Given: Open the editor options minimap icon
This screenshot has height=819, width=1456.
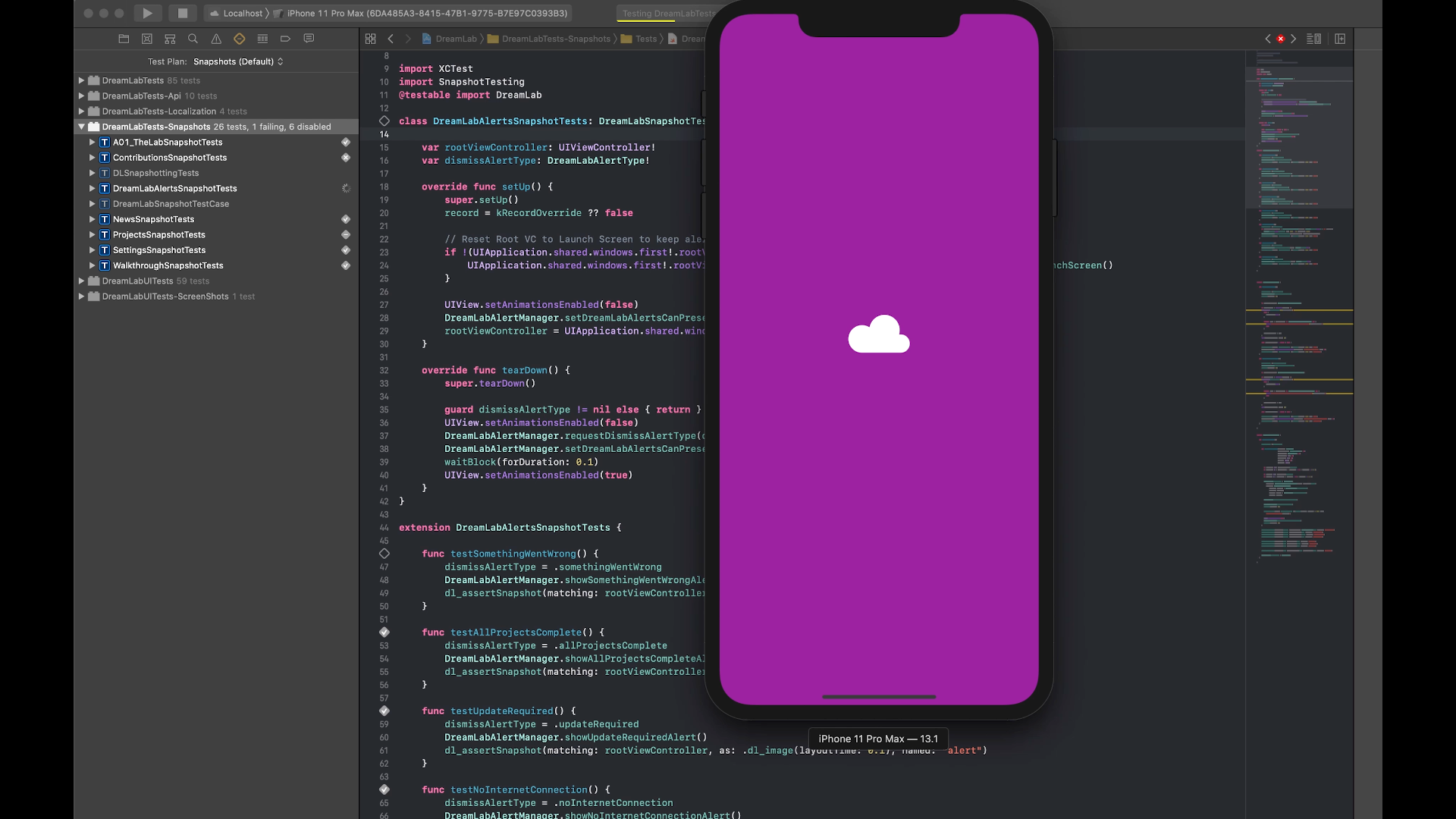Looking at the screenshot, I should pos(1314,39).
